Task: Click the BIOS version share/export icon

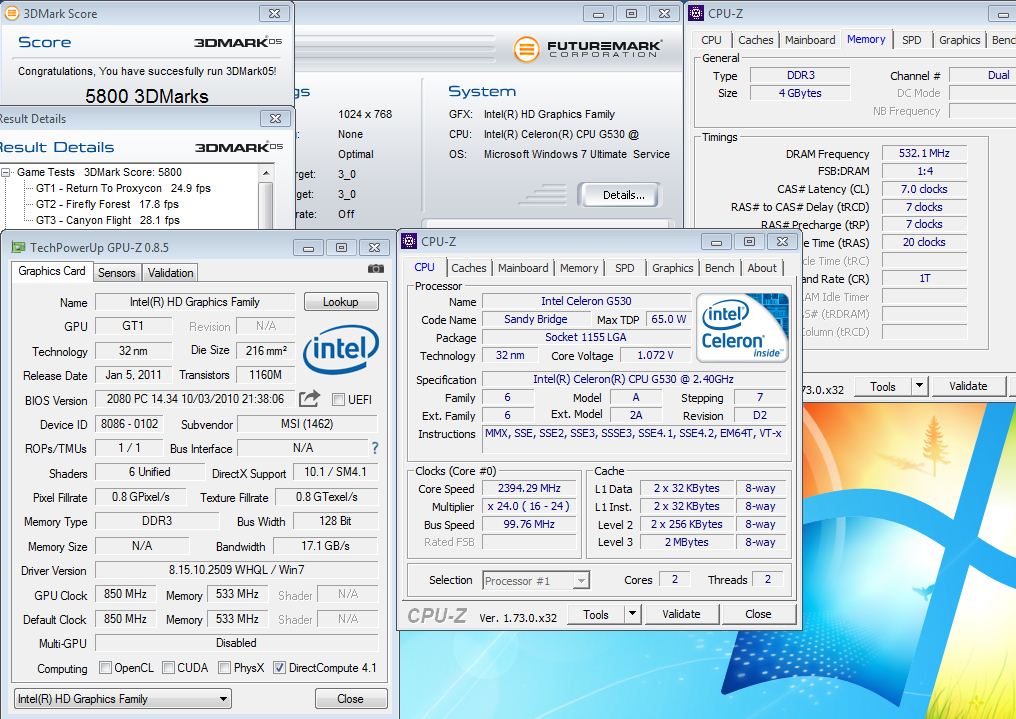Action: [310, 398]
